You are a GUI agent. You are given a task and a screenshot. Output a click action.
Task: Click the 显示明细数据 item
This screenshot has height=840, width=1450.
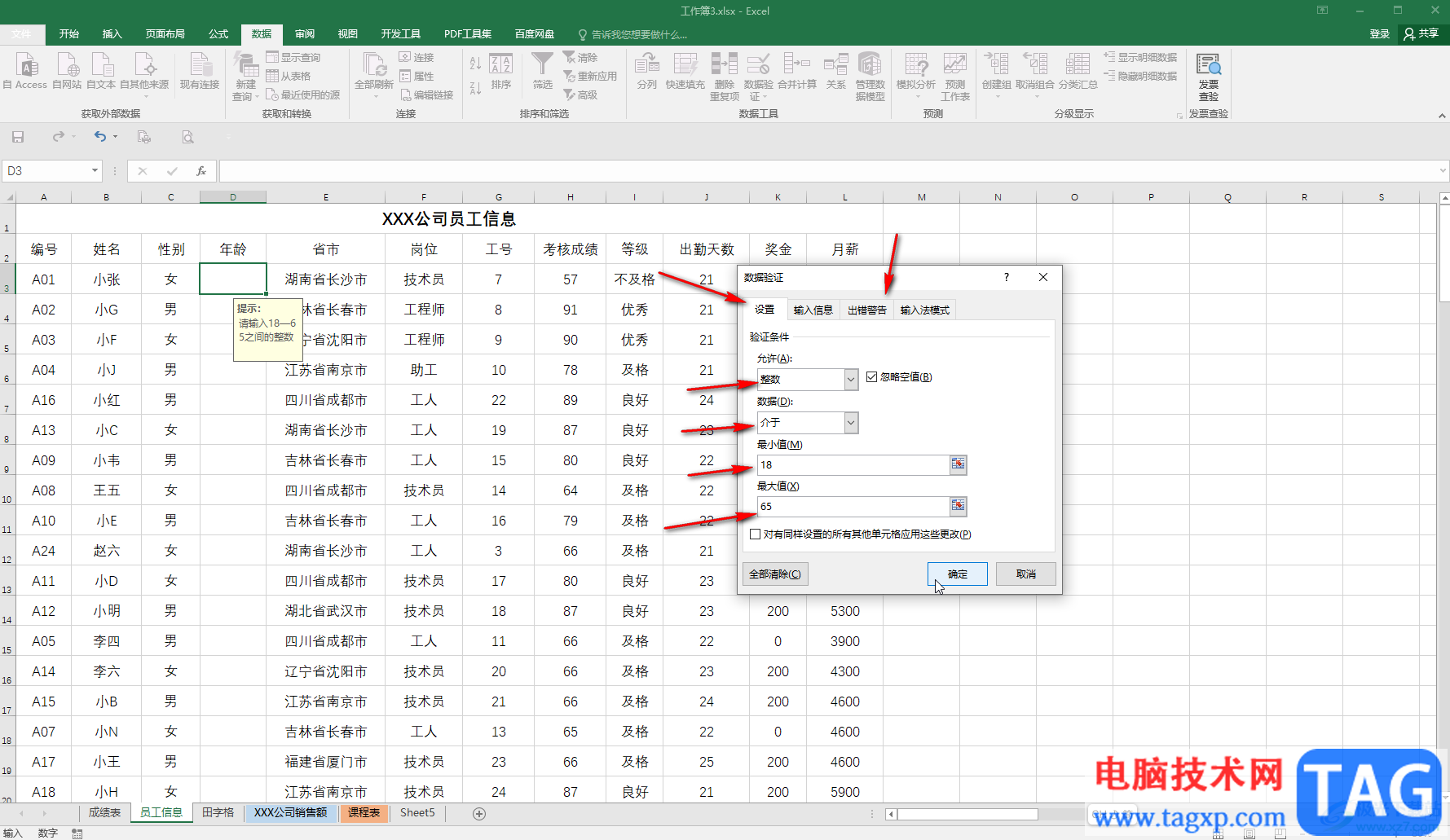coord(1140,58)
